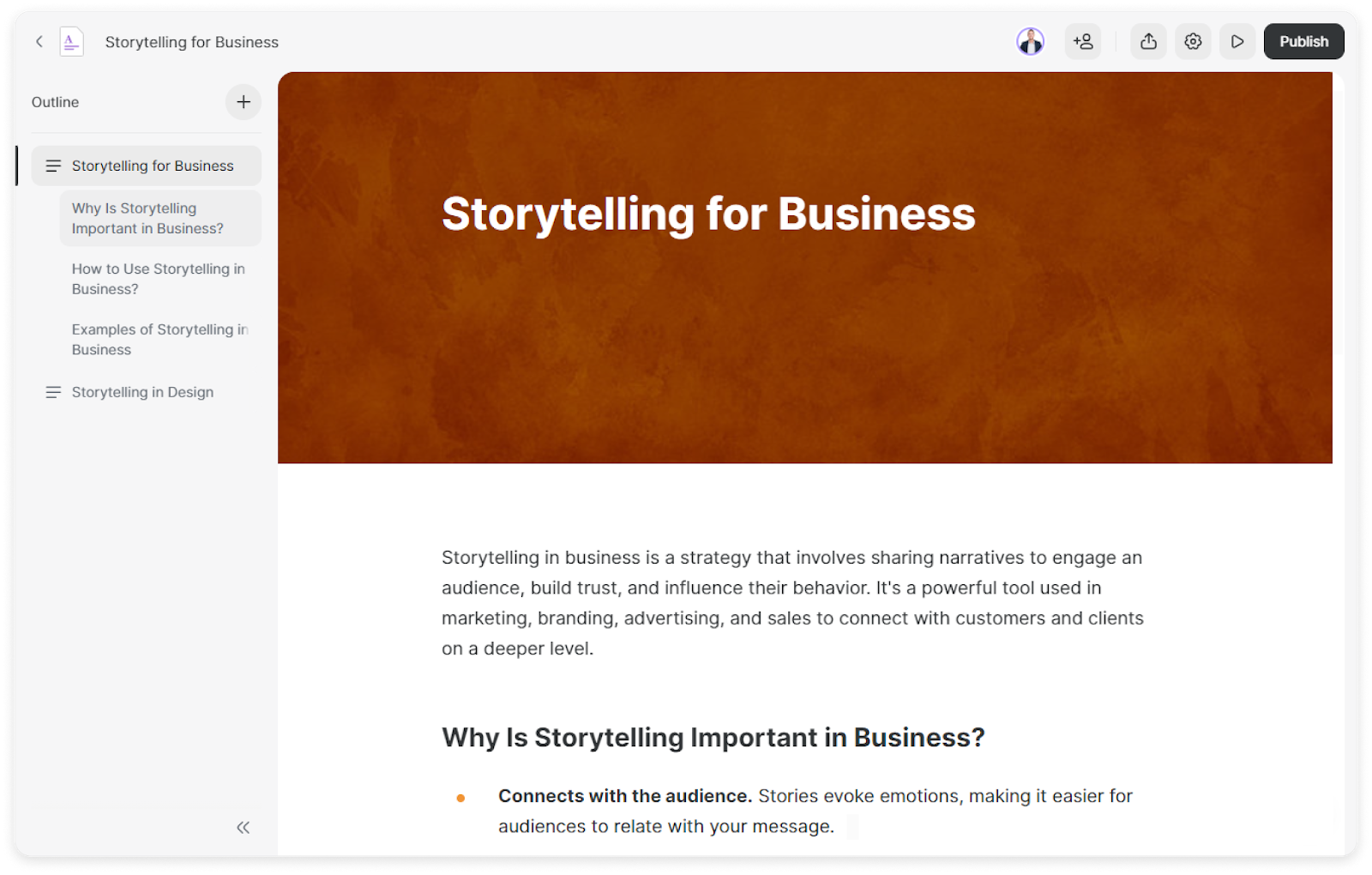Image resolution: width=1372 pixels, height=875 pixels.
Task: Click the Why Is Storytelling Important heading
Action: pos(713,738)
